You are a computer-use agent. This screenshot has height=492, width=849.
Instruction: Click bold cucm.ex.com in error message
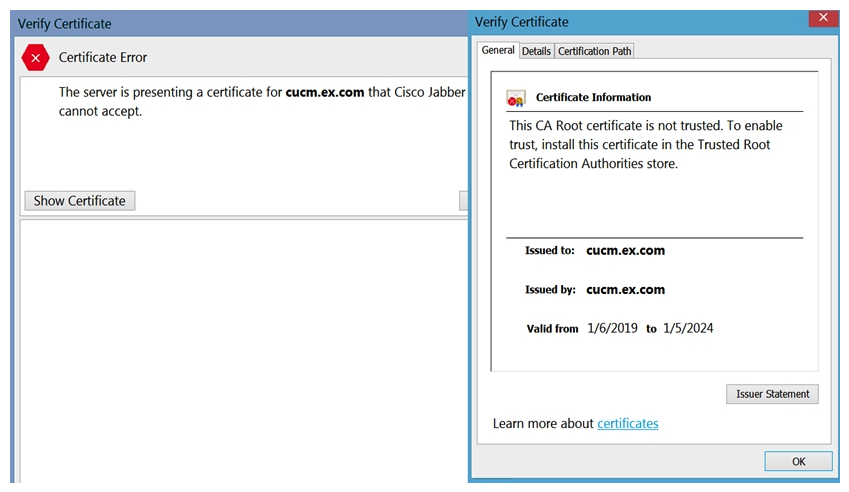click(x=325, y=93)
